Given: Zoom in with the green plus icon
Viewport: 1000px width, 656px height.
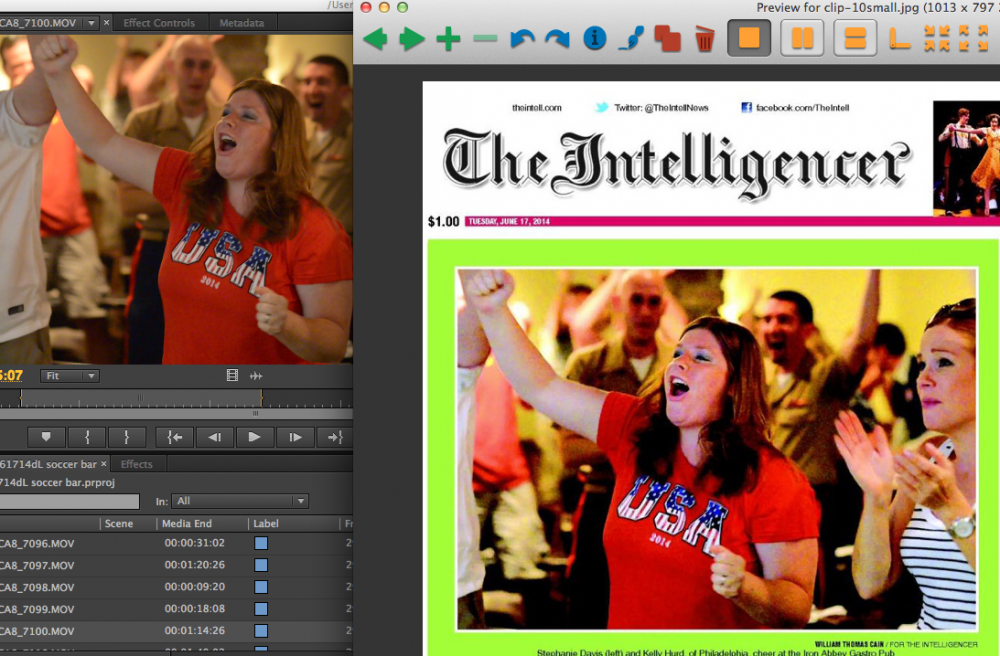Looking at the screenshot, I should coord(448,39).
